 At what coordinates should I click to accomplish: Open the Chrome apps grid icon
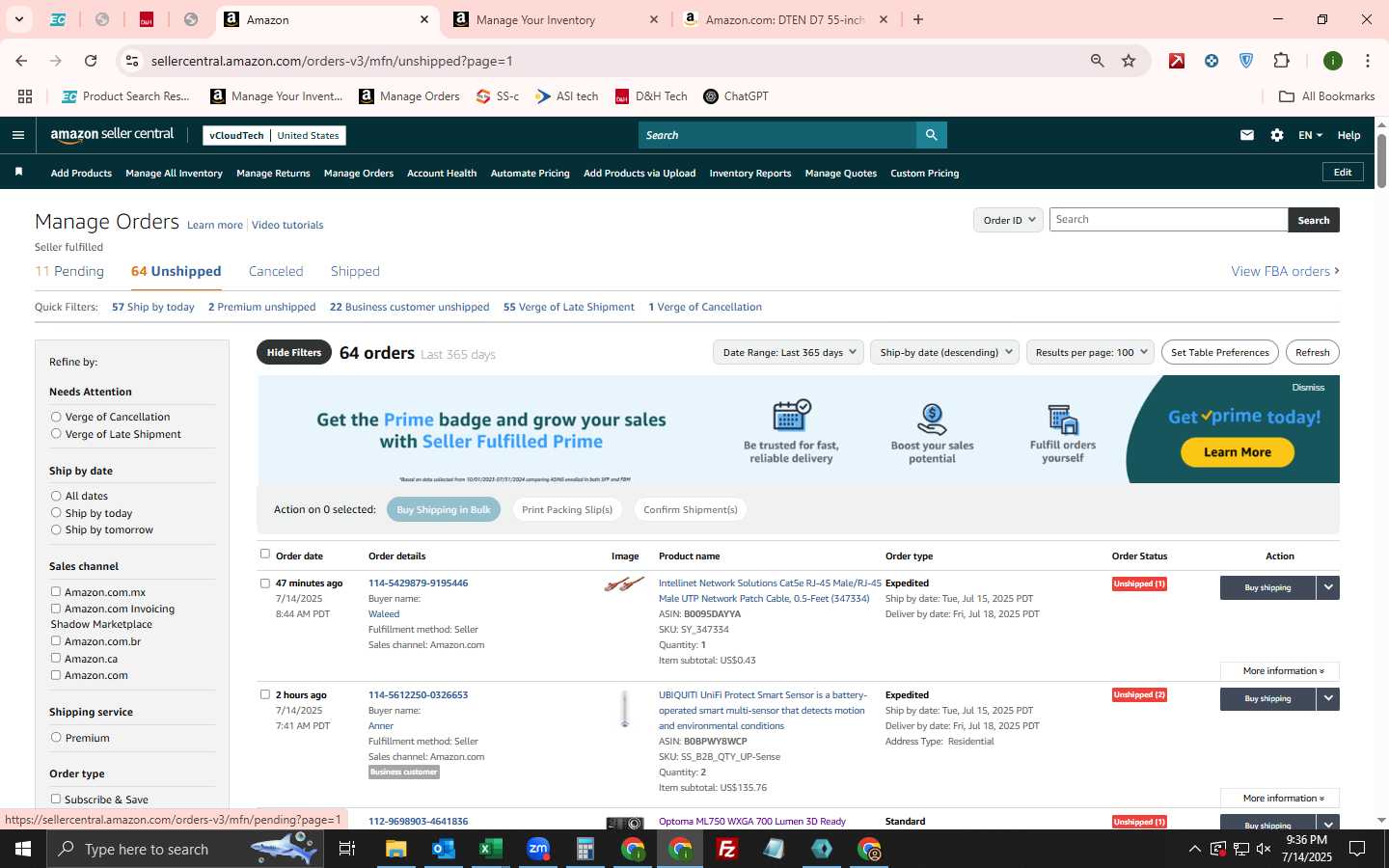25,96
